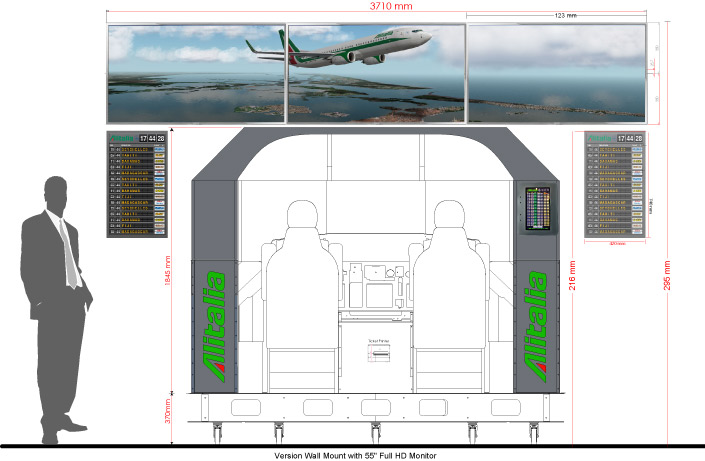The width and height of the screenshot is (705, 461).
Task: Click the 216 mm vertical dimension label
Action: coord(572,275)
